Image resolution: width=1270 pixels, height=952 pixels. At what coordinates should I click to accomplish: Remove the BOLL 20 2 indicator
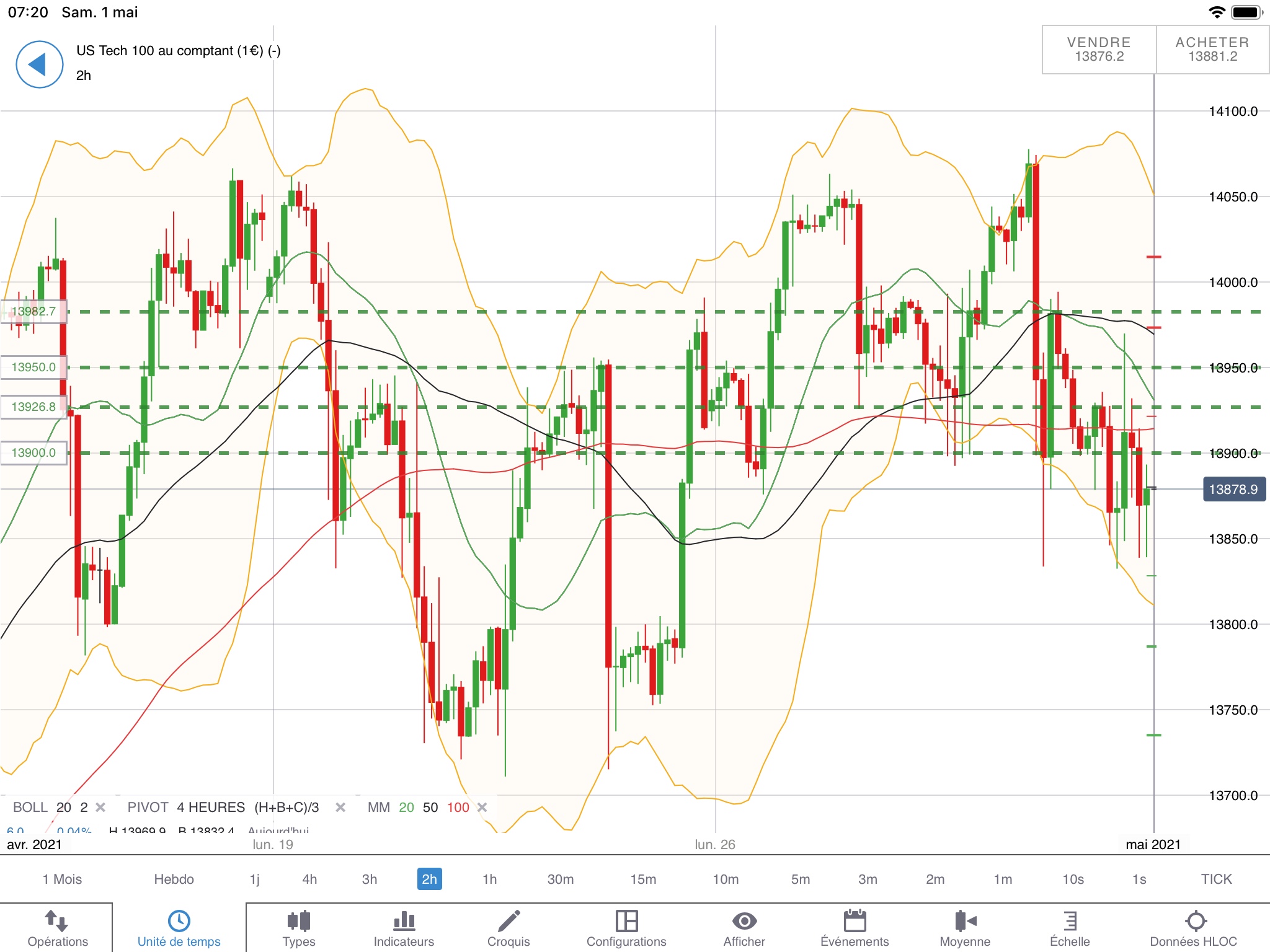point(100,807)
